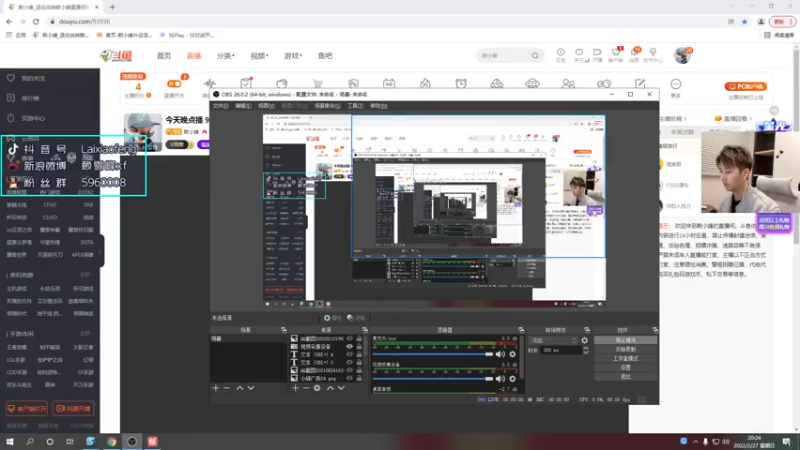Viewport: 800px width, 450px height.
Task: Open Chrome from the Windows taskbar
Action: (x=111, y=441)
